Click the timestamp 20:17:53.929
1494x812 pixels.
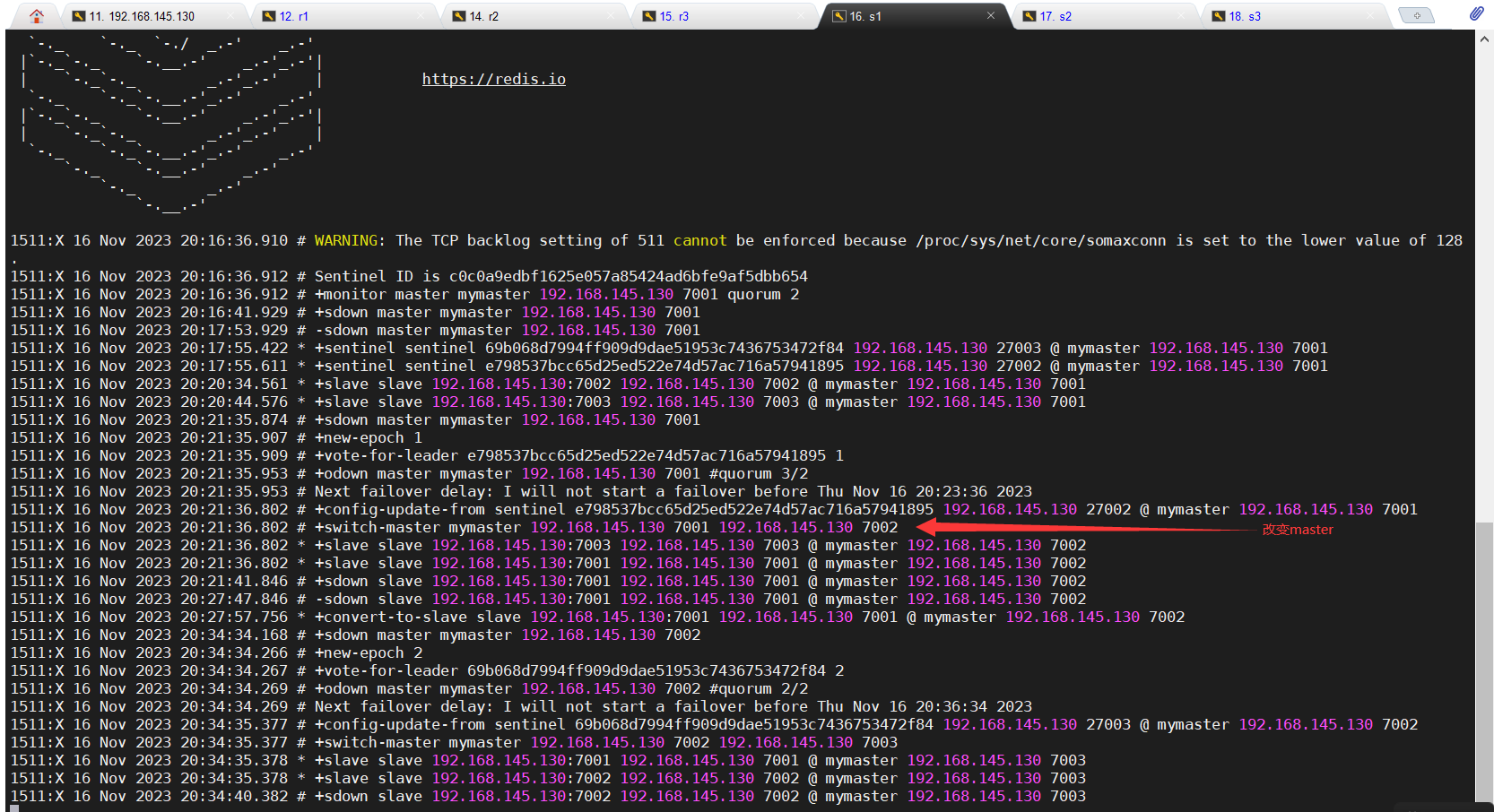(234, 330)
